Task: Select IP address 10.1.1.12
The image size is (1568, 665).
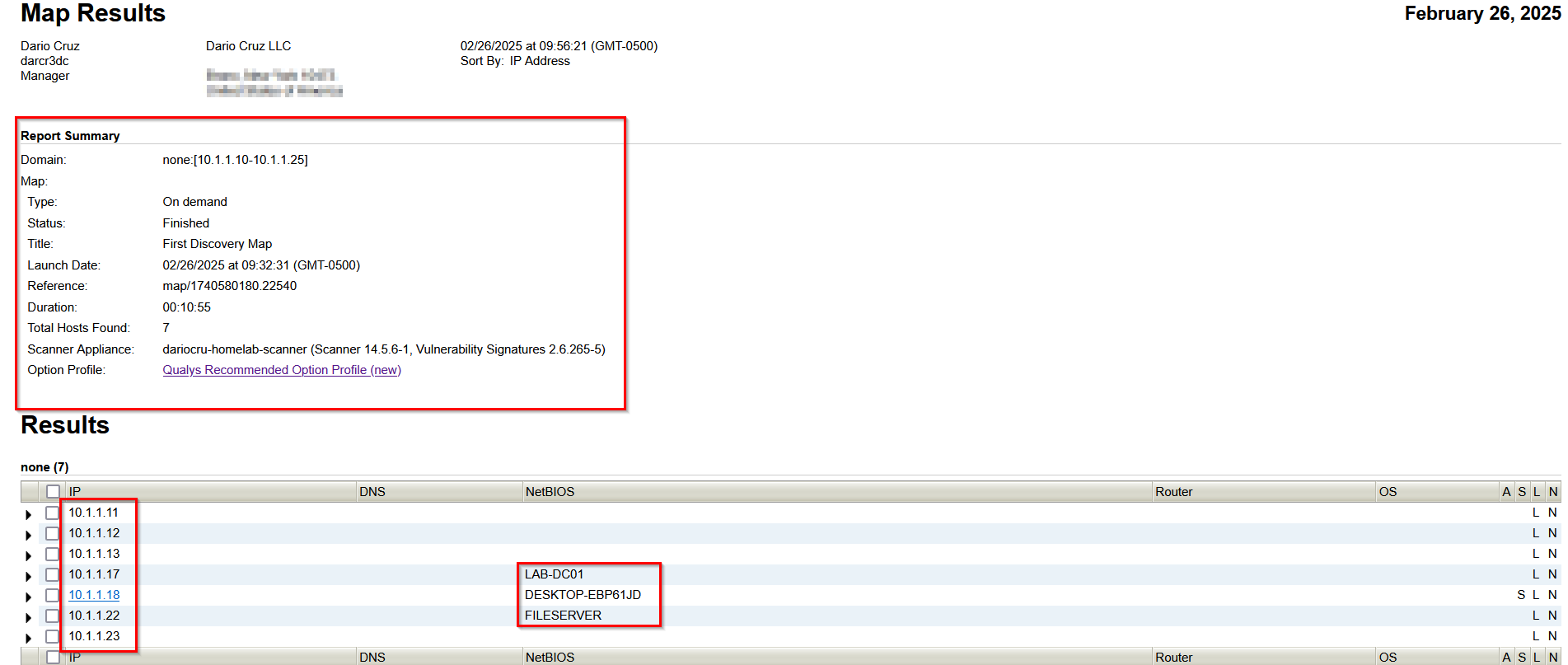Action: (94, 533)
